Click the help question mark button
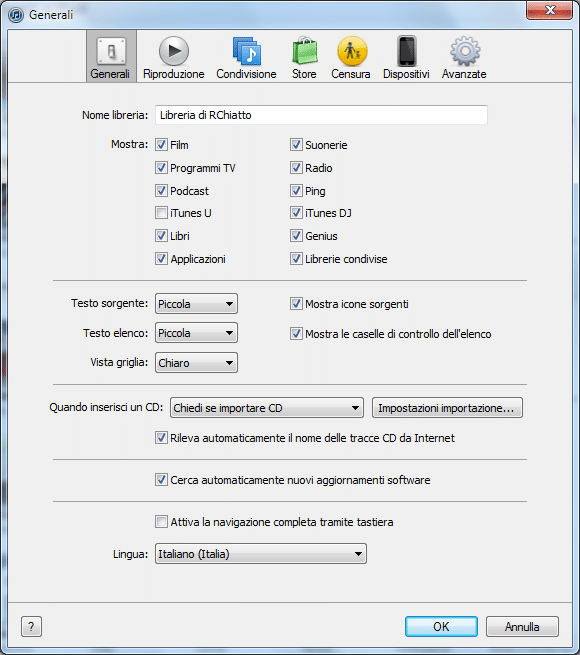The width and height of the screenshot is (580, 655). click(31, 627)
